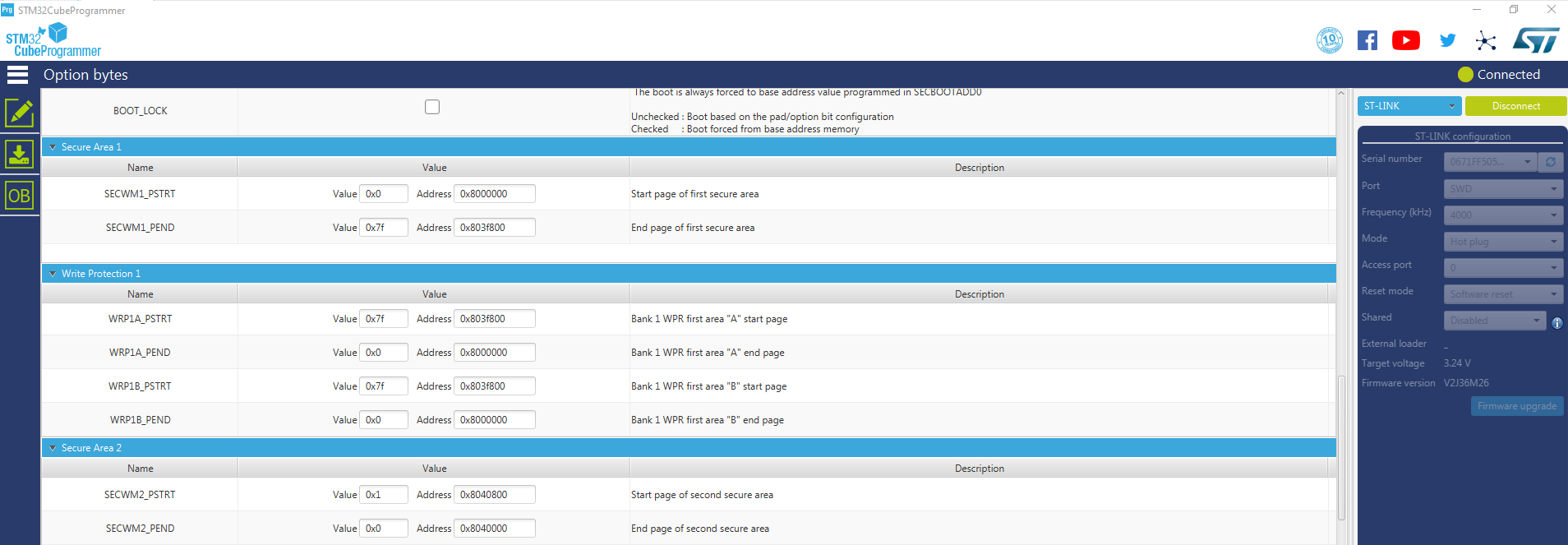1568x545 pixels.
Task: Open Erasing & Programming download icon
Action: 19,154
